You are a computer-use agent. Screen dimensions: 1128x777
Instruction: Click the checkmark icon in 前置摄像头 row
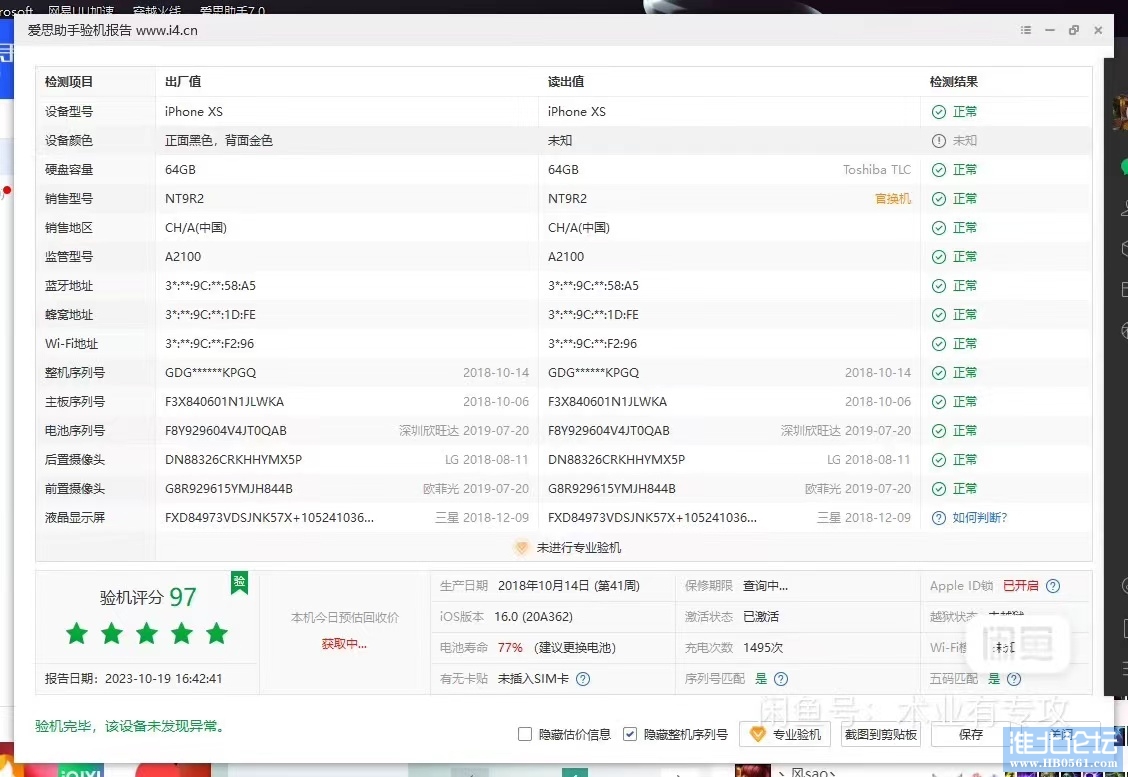tap(939, 489)
